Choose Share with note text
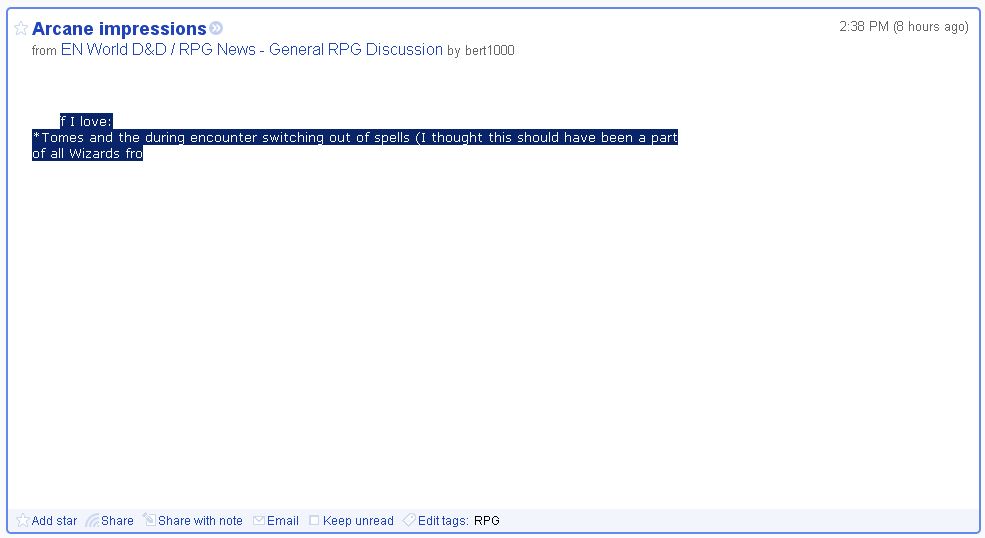This screenshot has width=985, height=538. (200, 521)
